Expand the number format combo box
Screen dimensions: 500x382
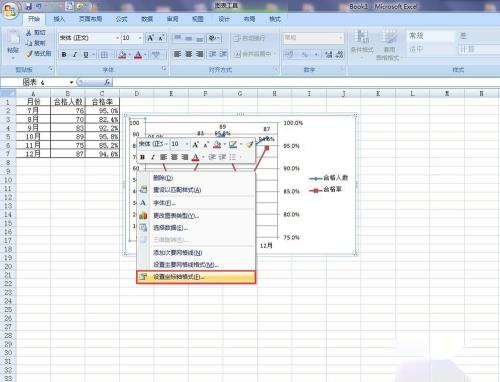[x=341, y=38]
